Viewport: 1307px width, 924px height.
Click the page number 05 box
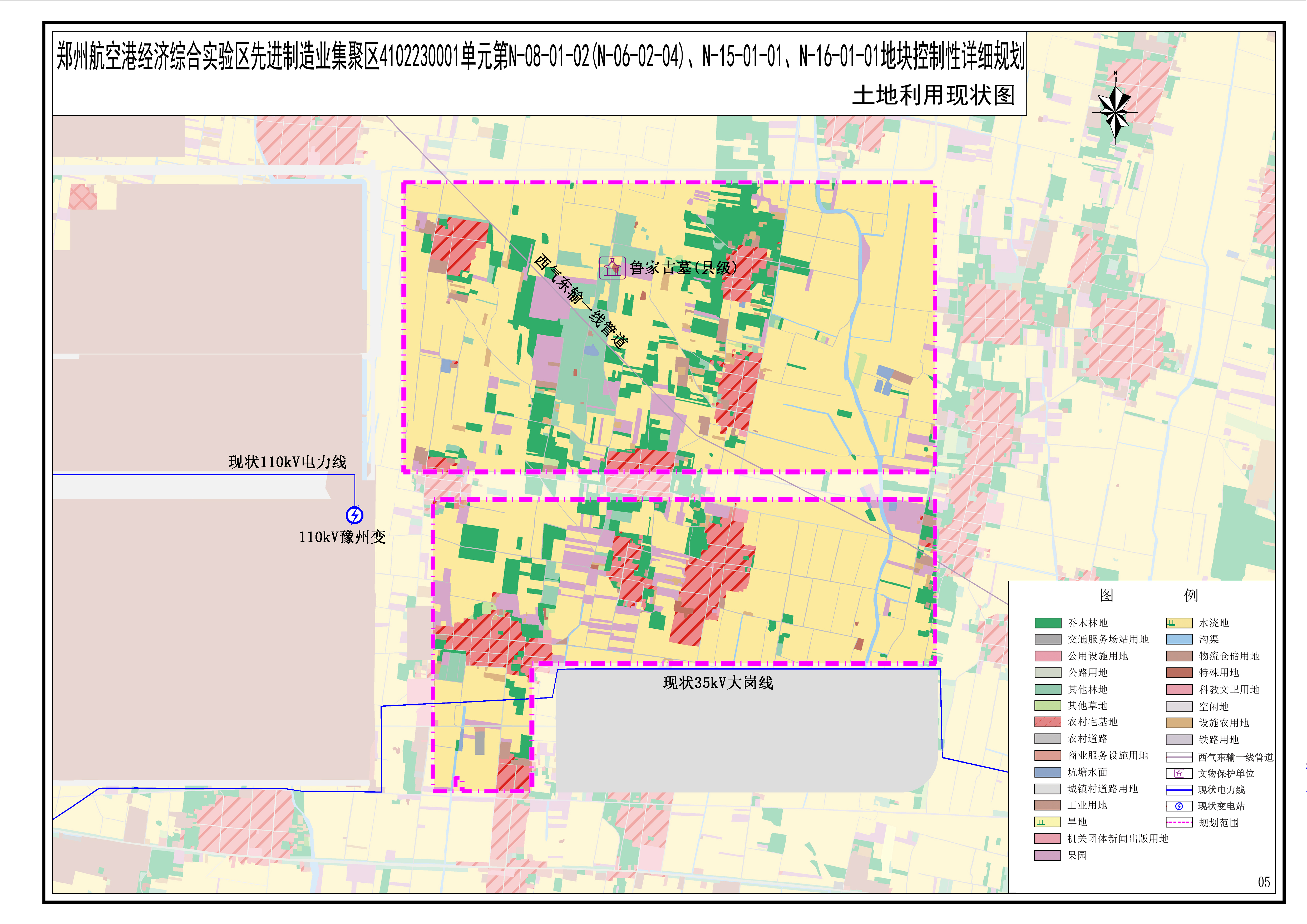pos(1263,882)
